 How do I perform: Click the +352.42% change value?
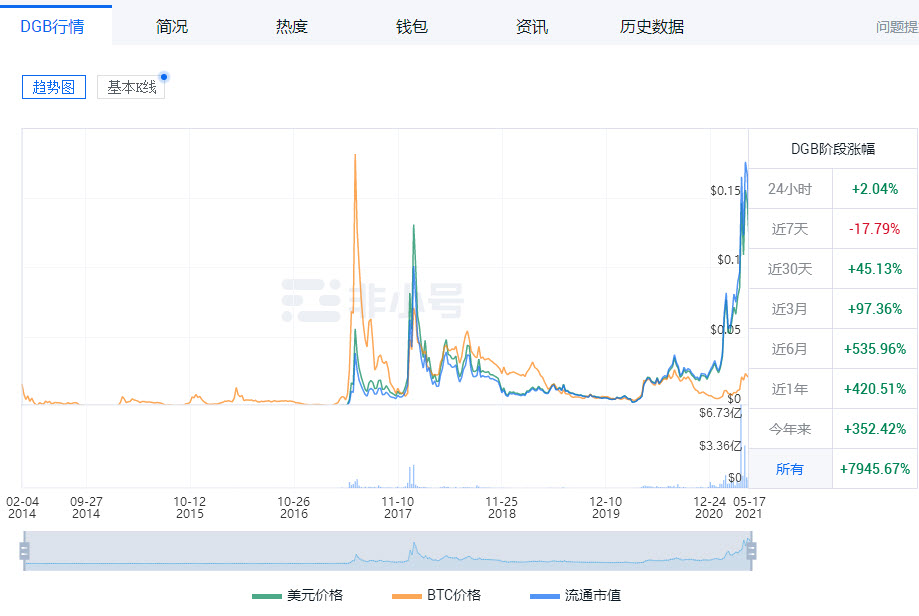(874, 428)
